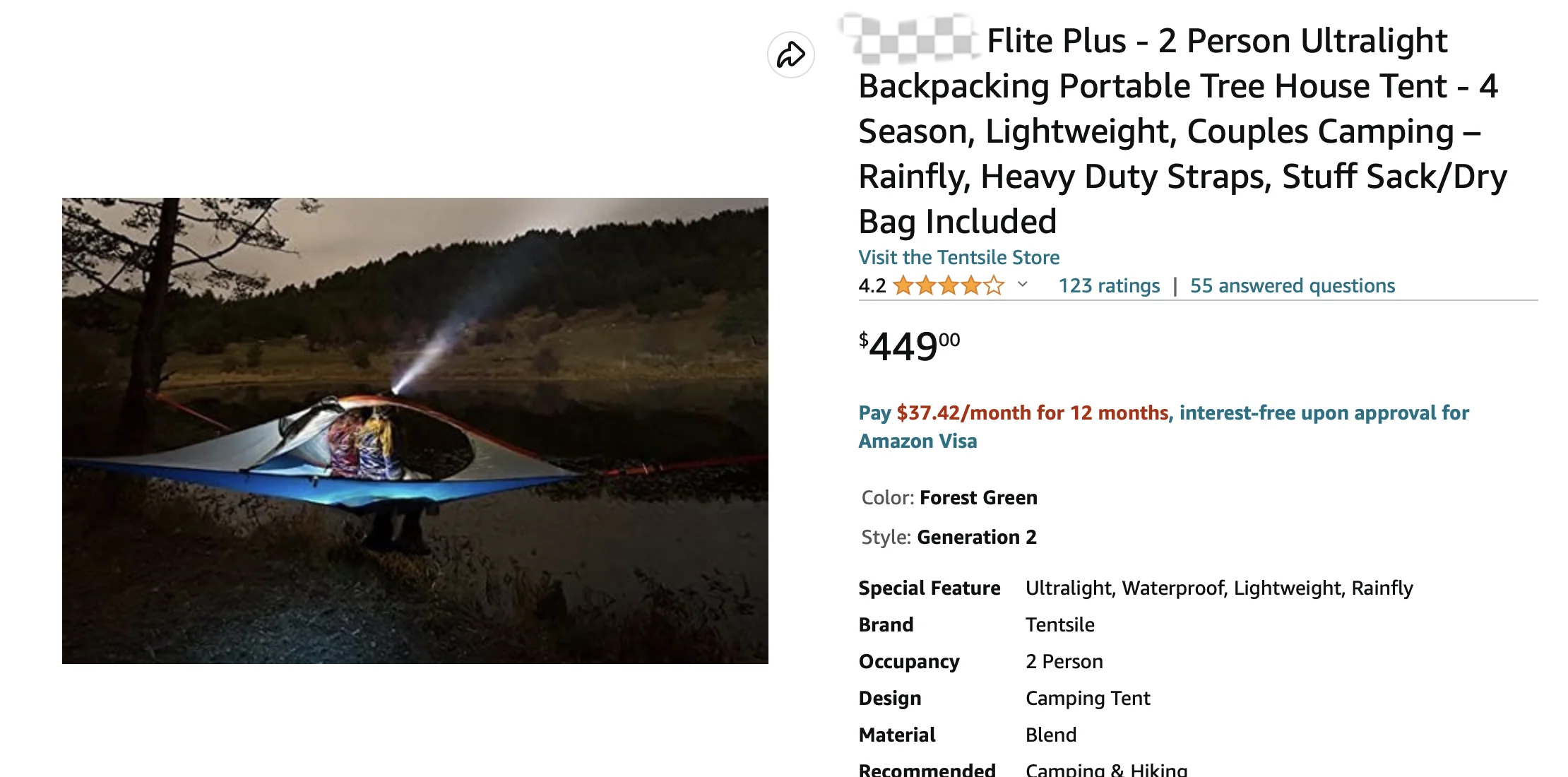Open the 55 answered questions link

point(1293,285)
